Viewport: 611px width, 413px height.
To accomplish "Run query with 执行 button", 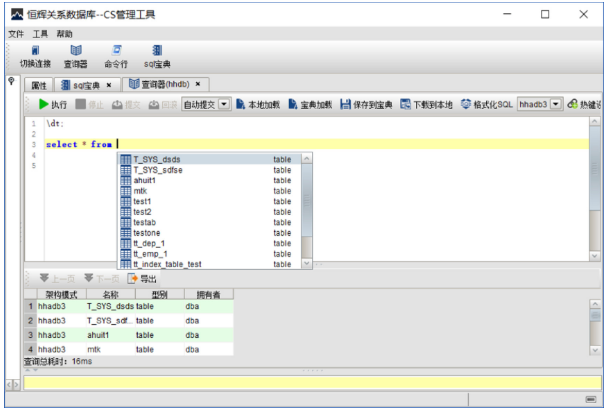I will coord(53,104).
